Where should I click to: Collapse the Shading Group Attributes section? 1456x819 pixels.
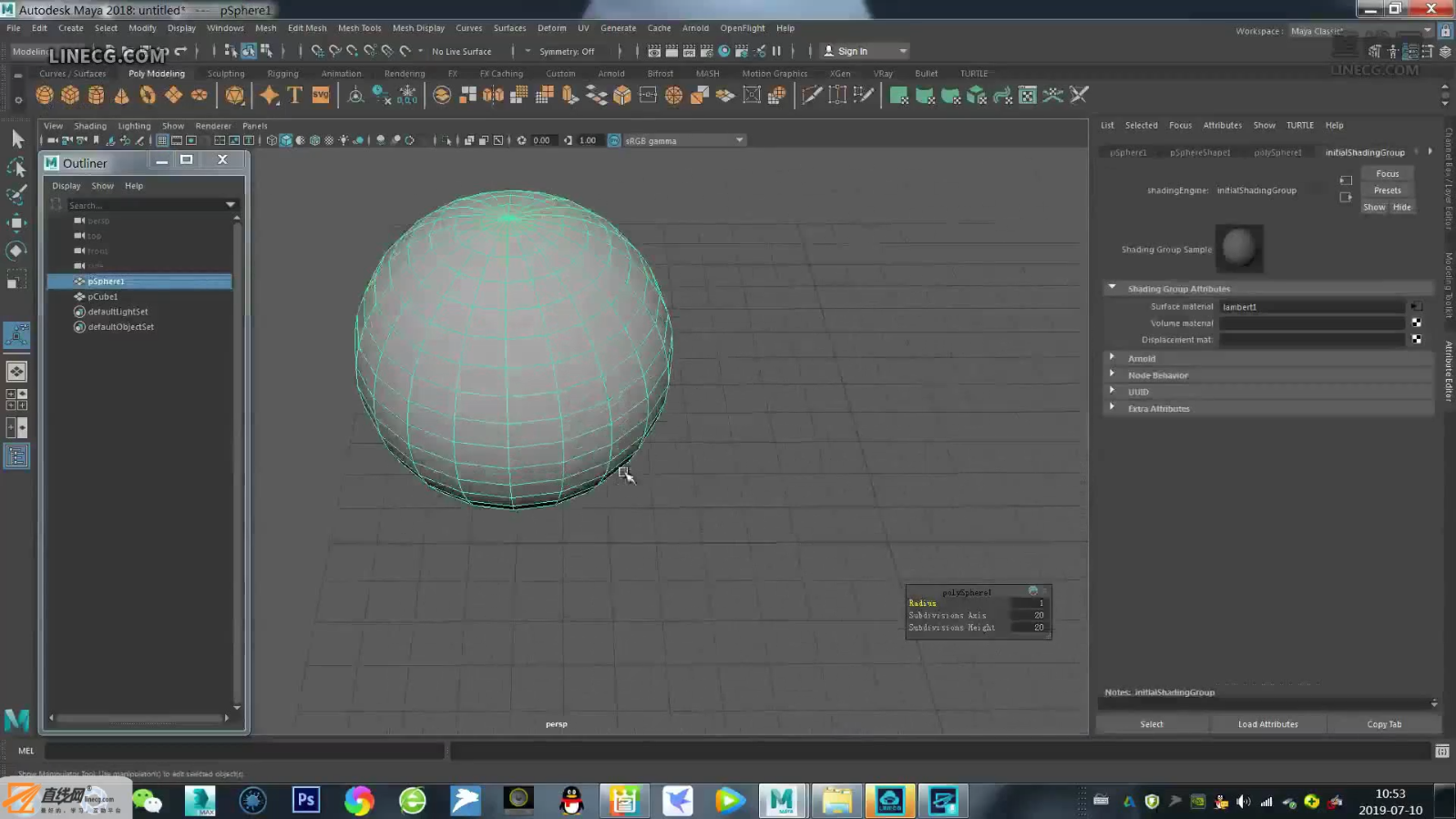point(1112,288)
